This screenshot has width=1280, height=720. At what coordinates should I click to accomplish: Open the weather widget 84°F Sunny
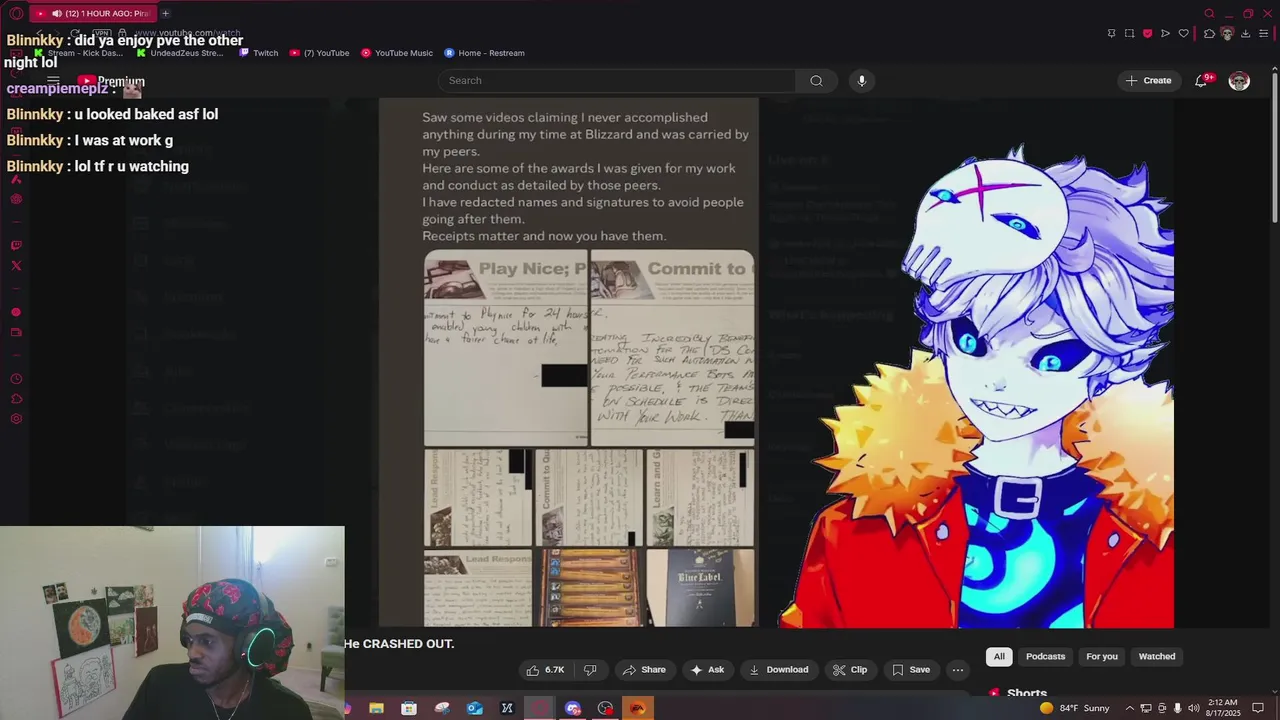click(1074, 708)
